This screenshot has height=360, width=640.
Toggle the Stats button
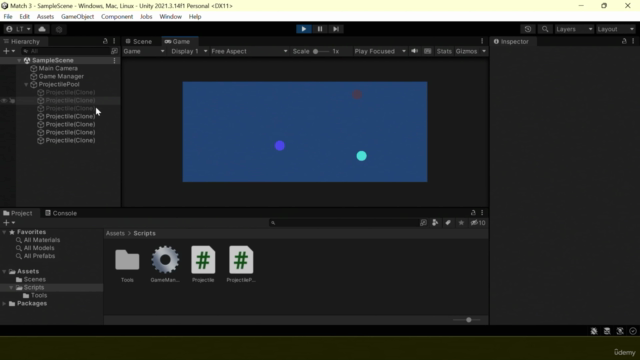444,51
